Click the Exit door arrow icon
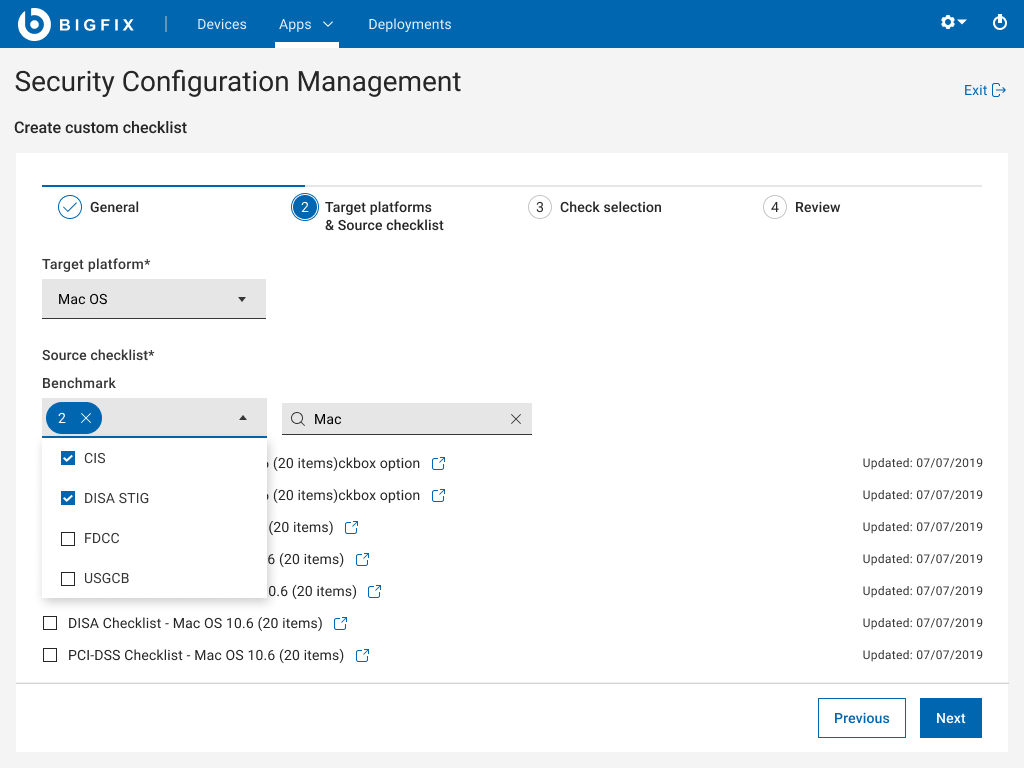Viewport: 1024px width, 768px height. pos(999,90)
